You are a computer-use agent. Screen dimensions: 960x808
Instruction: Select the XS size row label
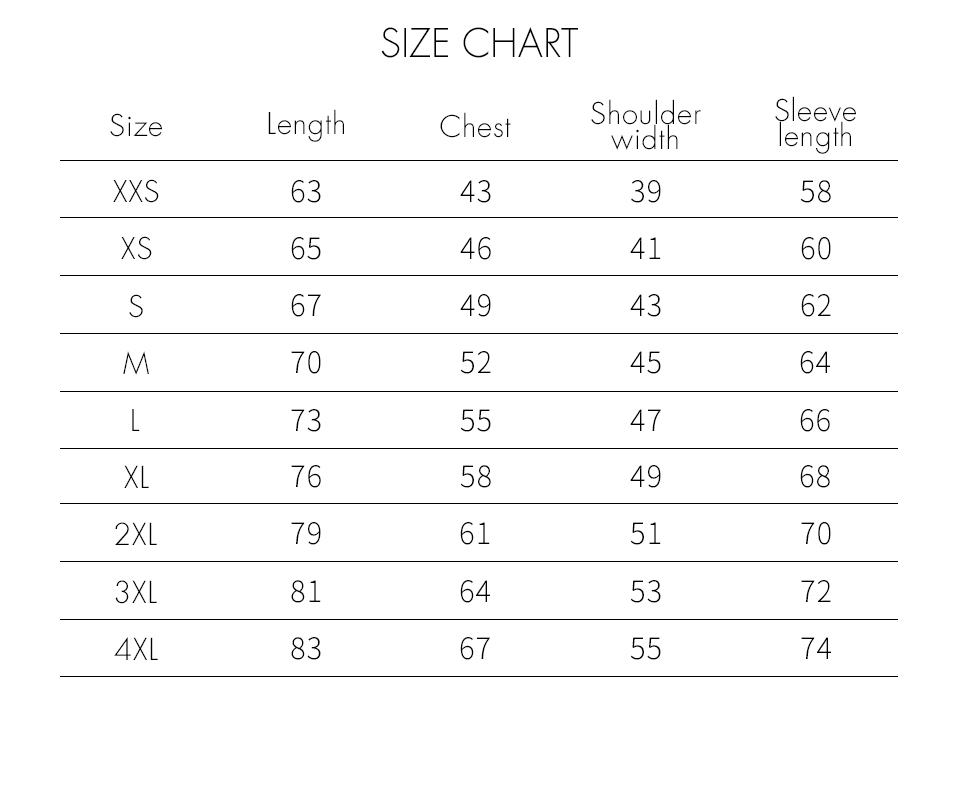[x=136, y=249]
